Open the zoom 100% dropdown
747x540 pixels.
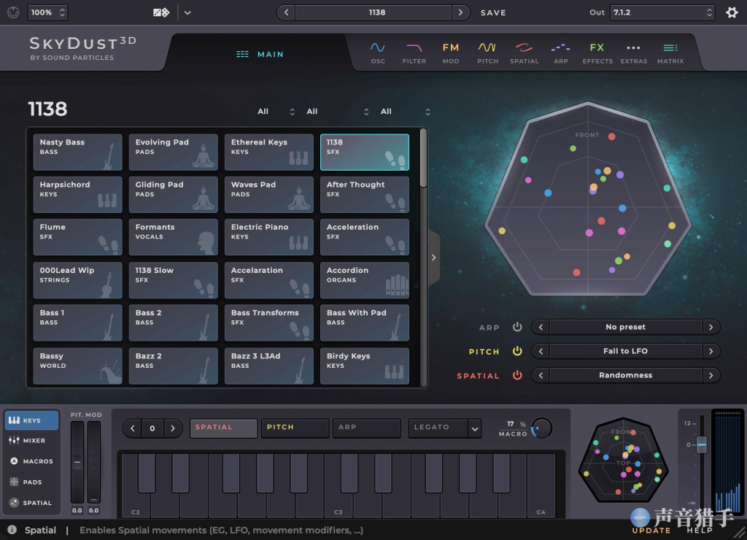tap(47, 12)
